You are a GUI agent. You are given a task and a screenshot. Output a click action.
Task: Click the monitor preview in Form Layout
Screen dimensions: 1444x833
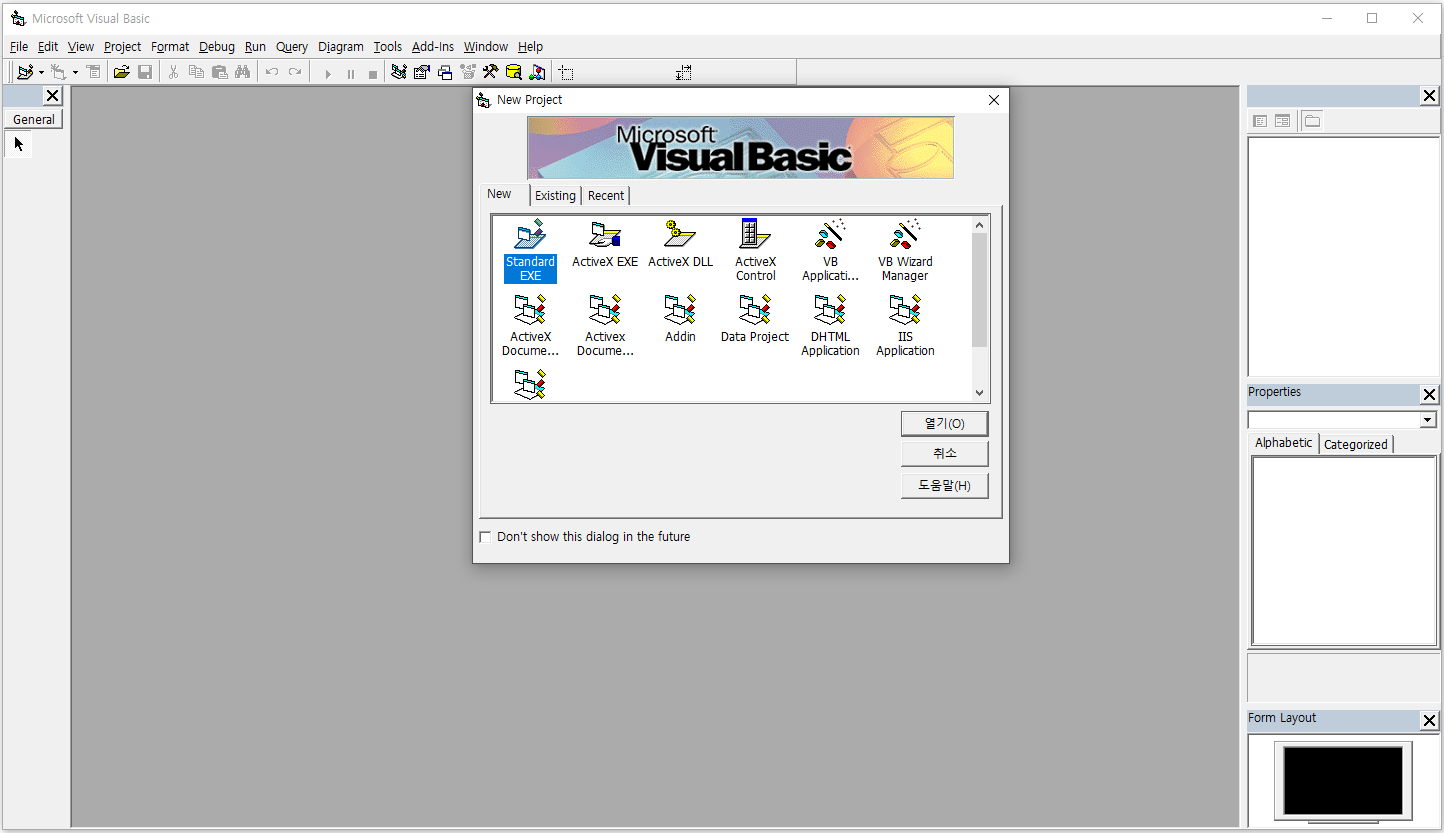click(x=1343, y=781)
